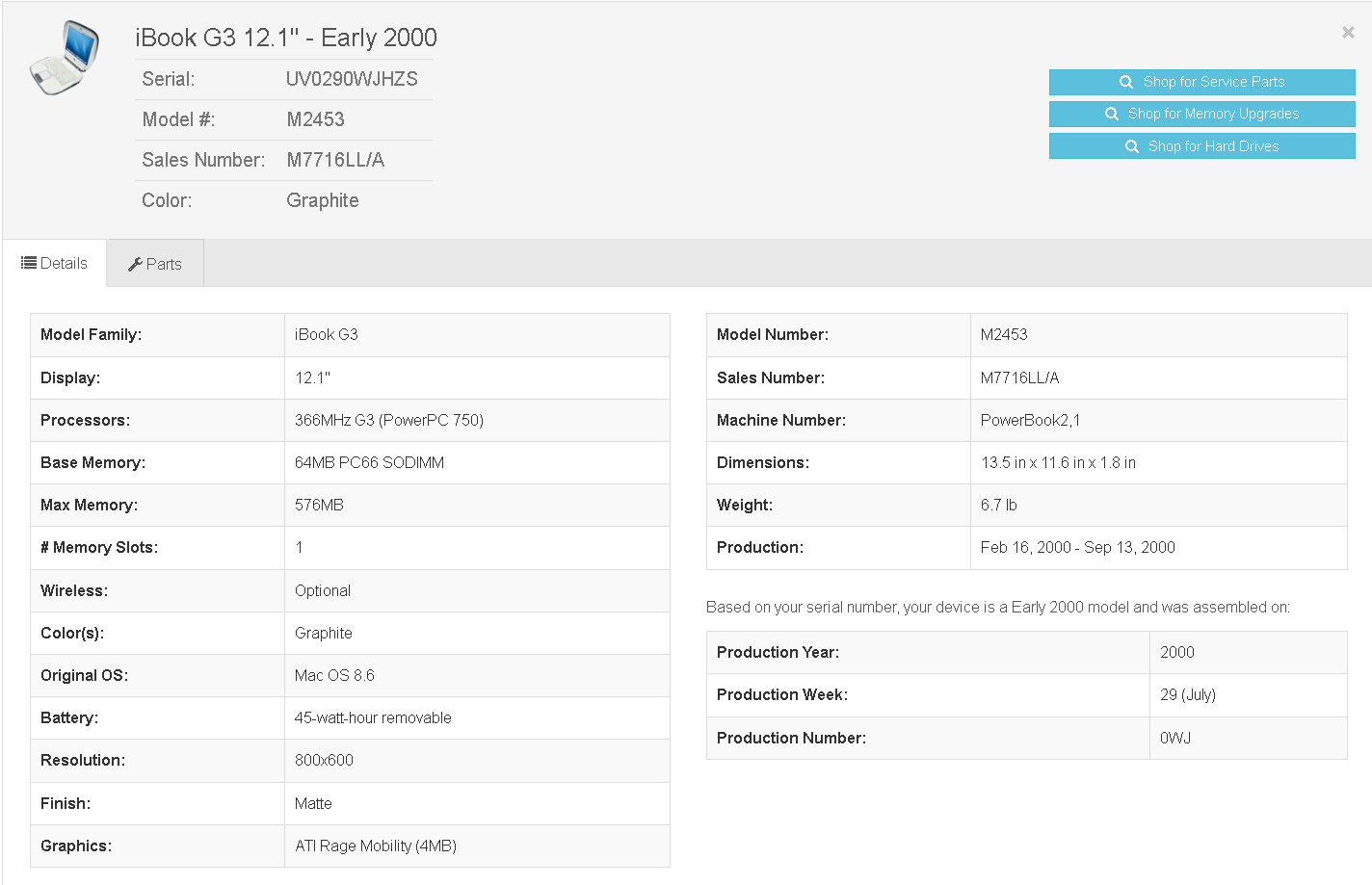Click the Battery: row label
This screenshot has width=1372, height=885.
point(68,717)
